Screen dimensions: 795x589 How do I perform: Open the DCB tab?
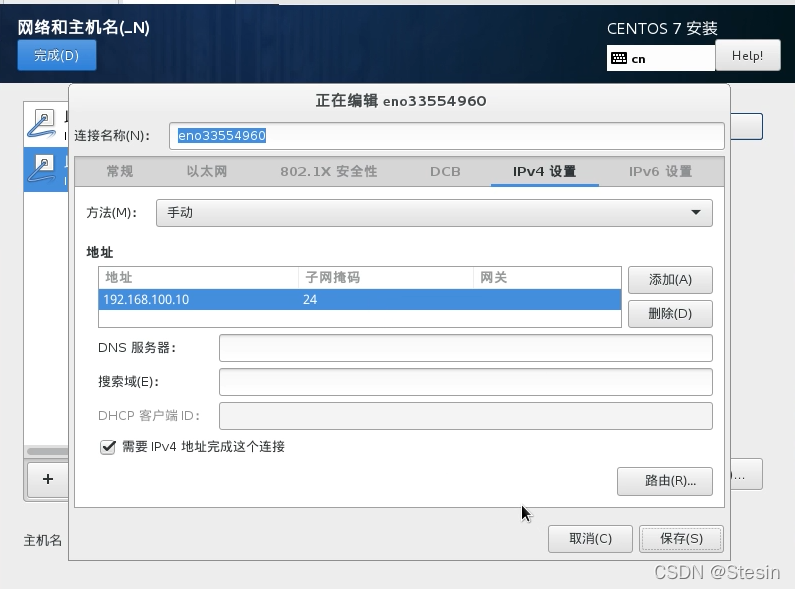click(445, 171)
